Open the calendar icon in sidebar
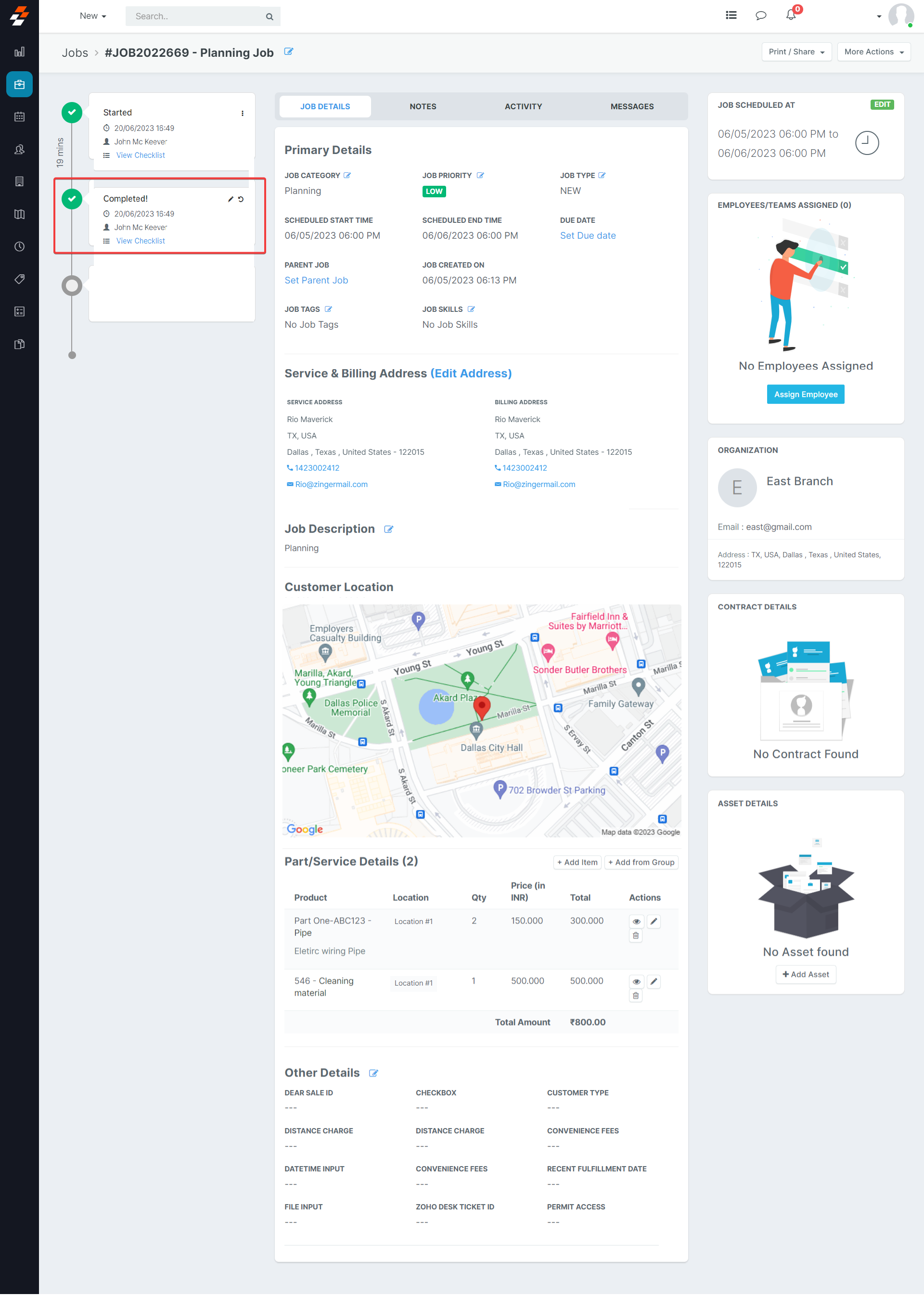The image size is (924, 1296). (x=19, y=116)
